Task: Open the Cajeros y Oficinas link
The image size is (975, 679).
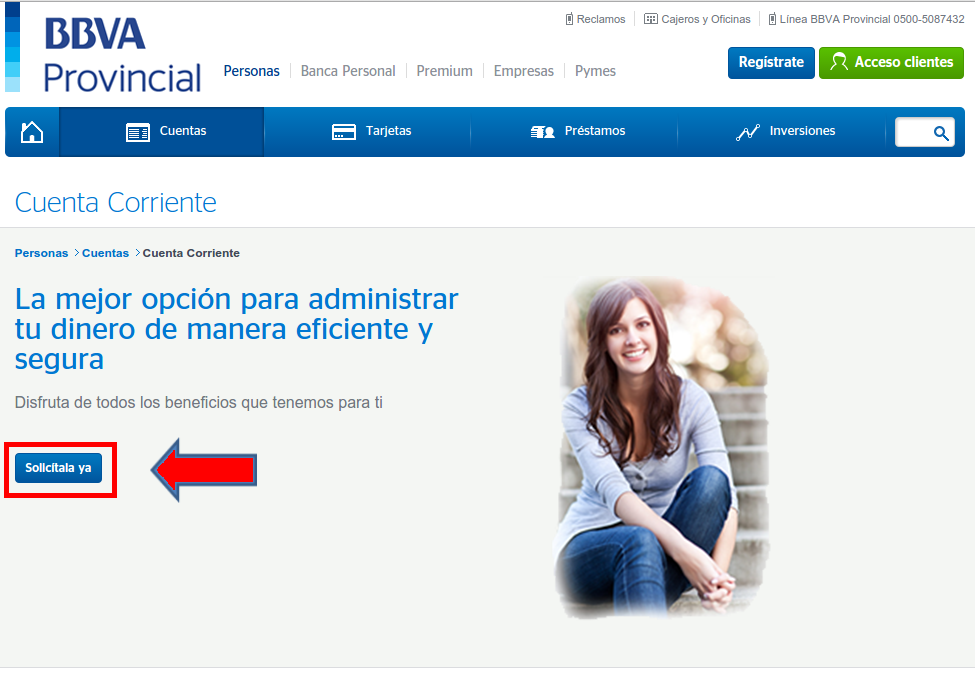Action: (706, 19)
